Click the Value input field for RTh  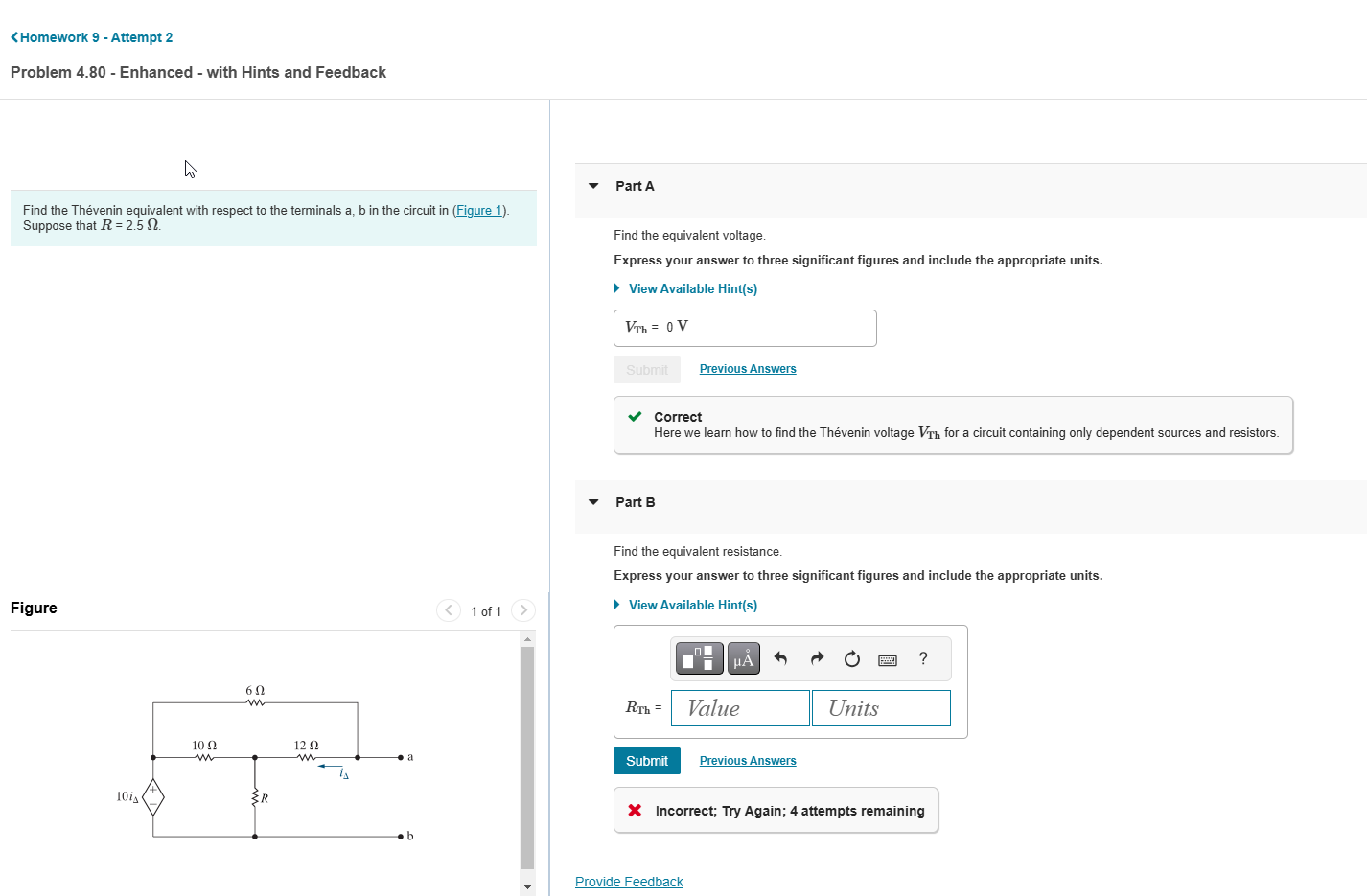click(x=739, y=707)
